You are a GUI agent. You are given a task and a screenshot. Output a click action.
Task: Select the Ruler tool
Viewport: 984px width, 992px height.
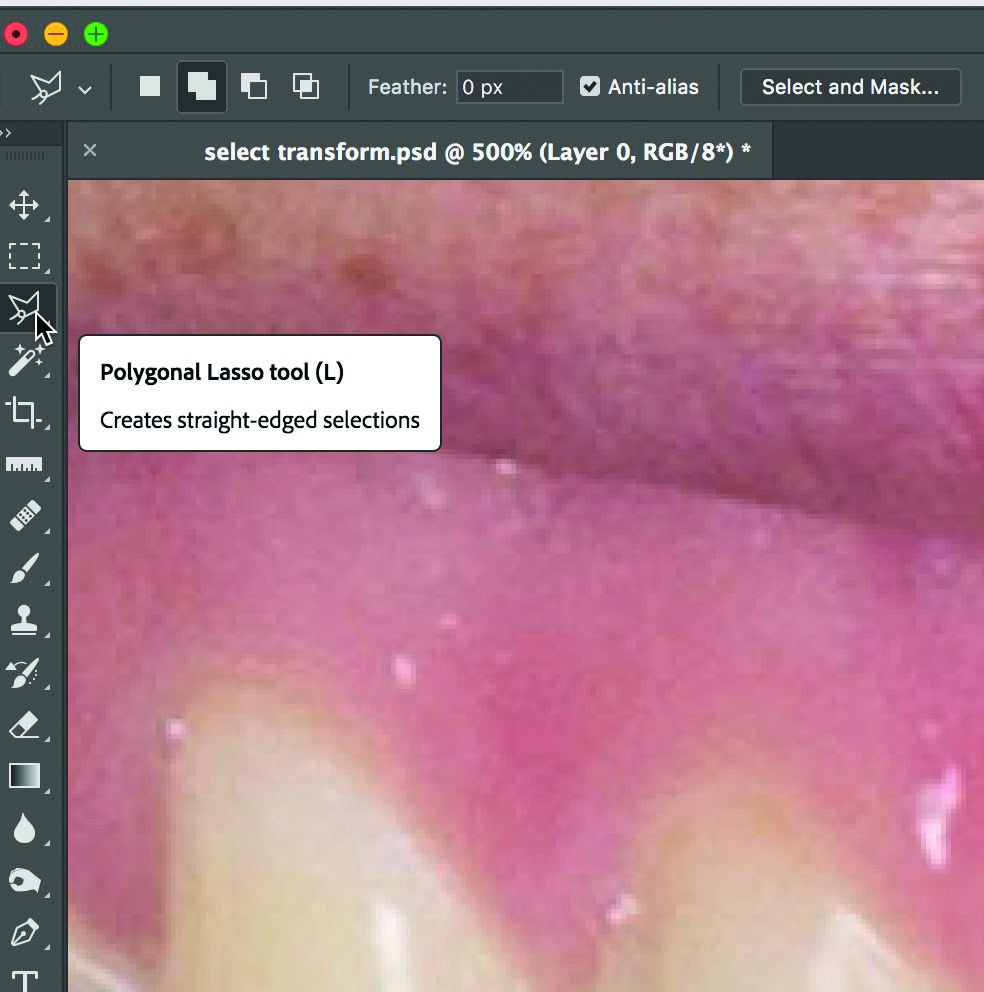point(24,465)
